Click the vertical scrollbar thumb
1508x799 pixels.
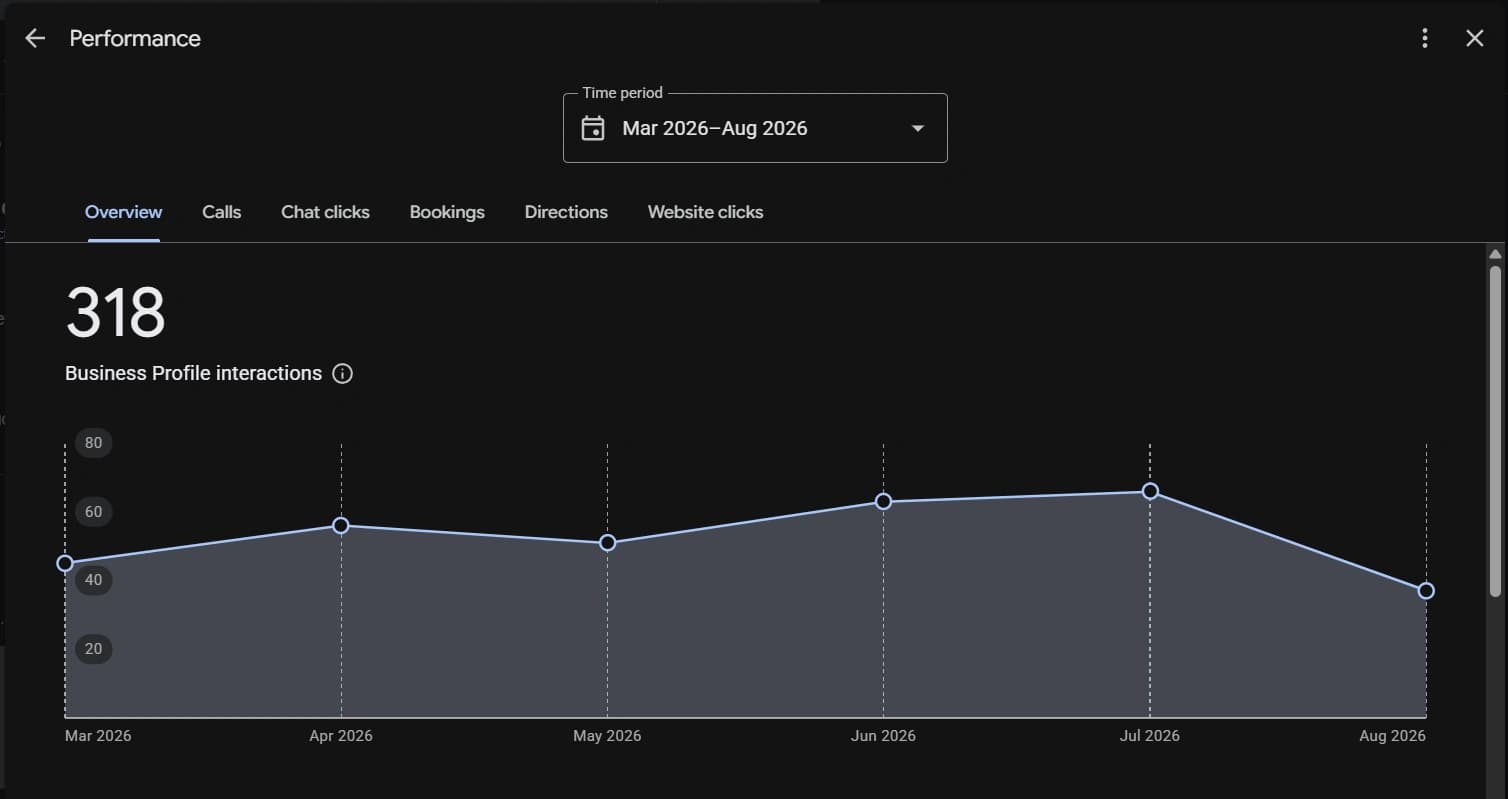click(x=1495, y=431)
